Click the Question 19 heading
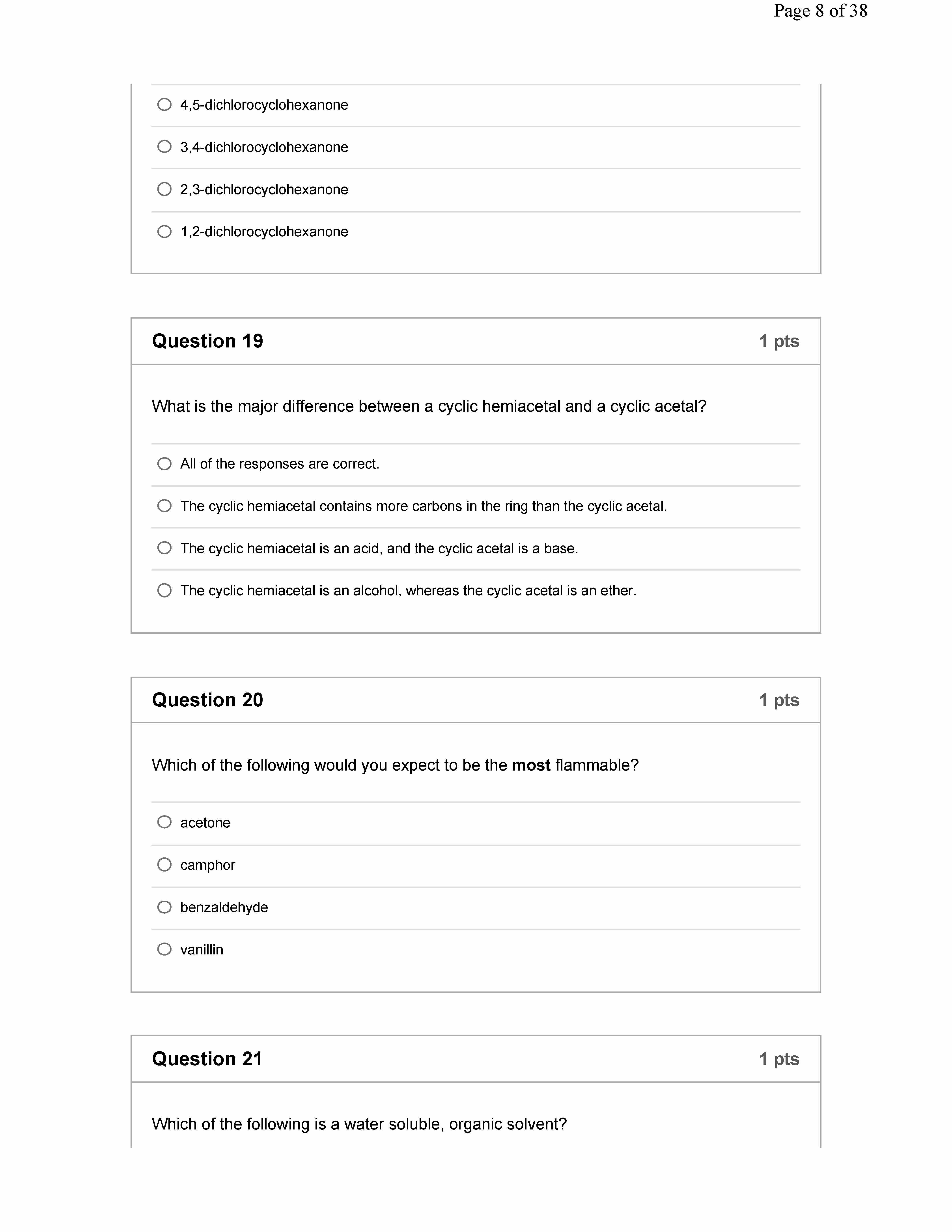This screenshot has width=952, height=1232. (x=207, y=341)
